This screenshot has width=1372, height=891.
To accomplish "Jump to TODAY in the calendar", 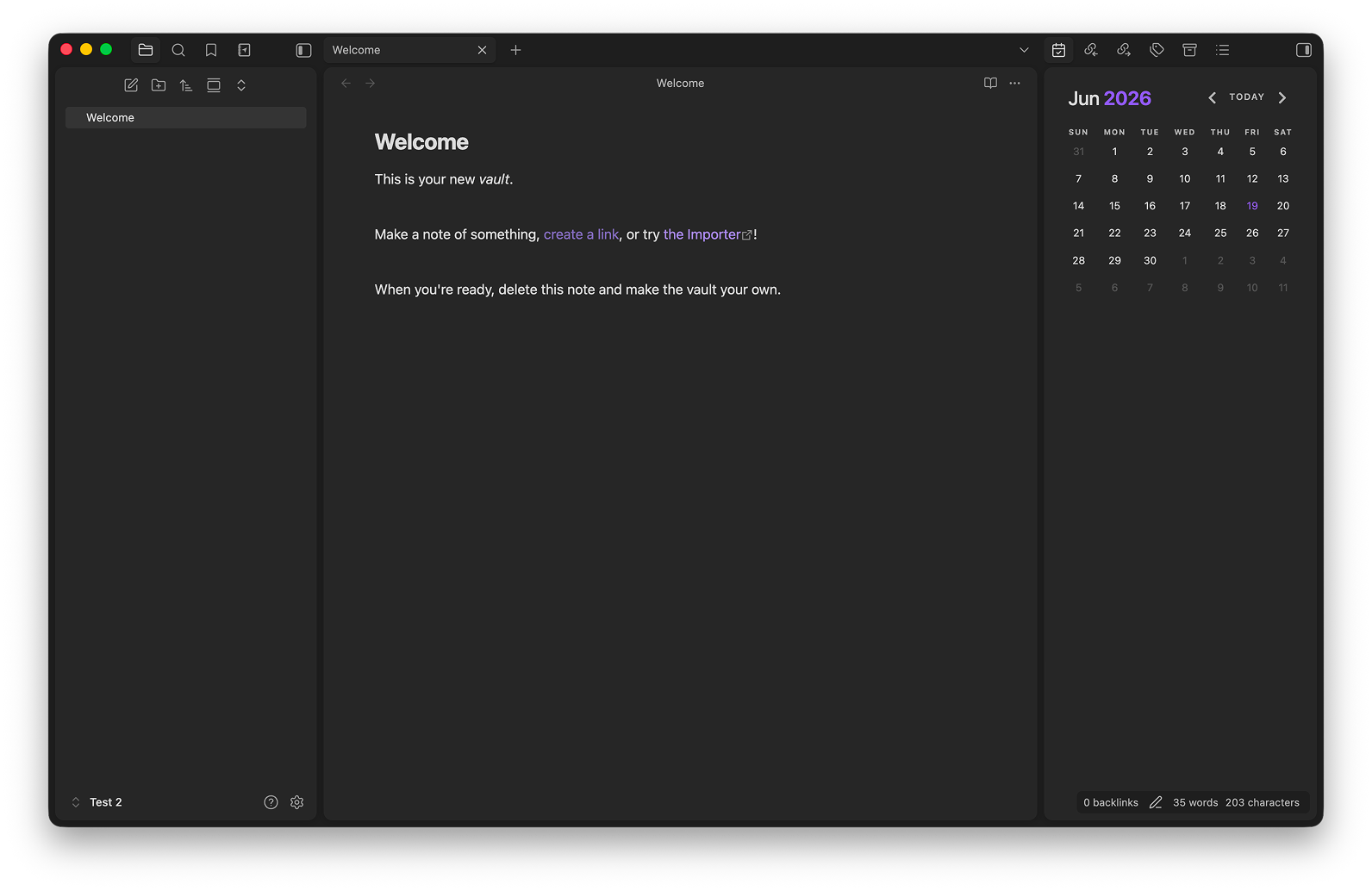I will point(1246,97).
